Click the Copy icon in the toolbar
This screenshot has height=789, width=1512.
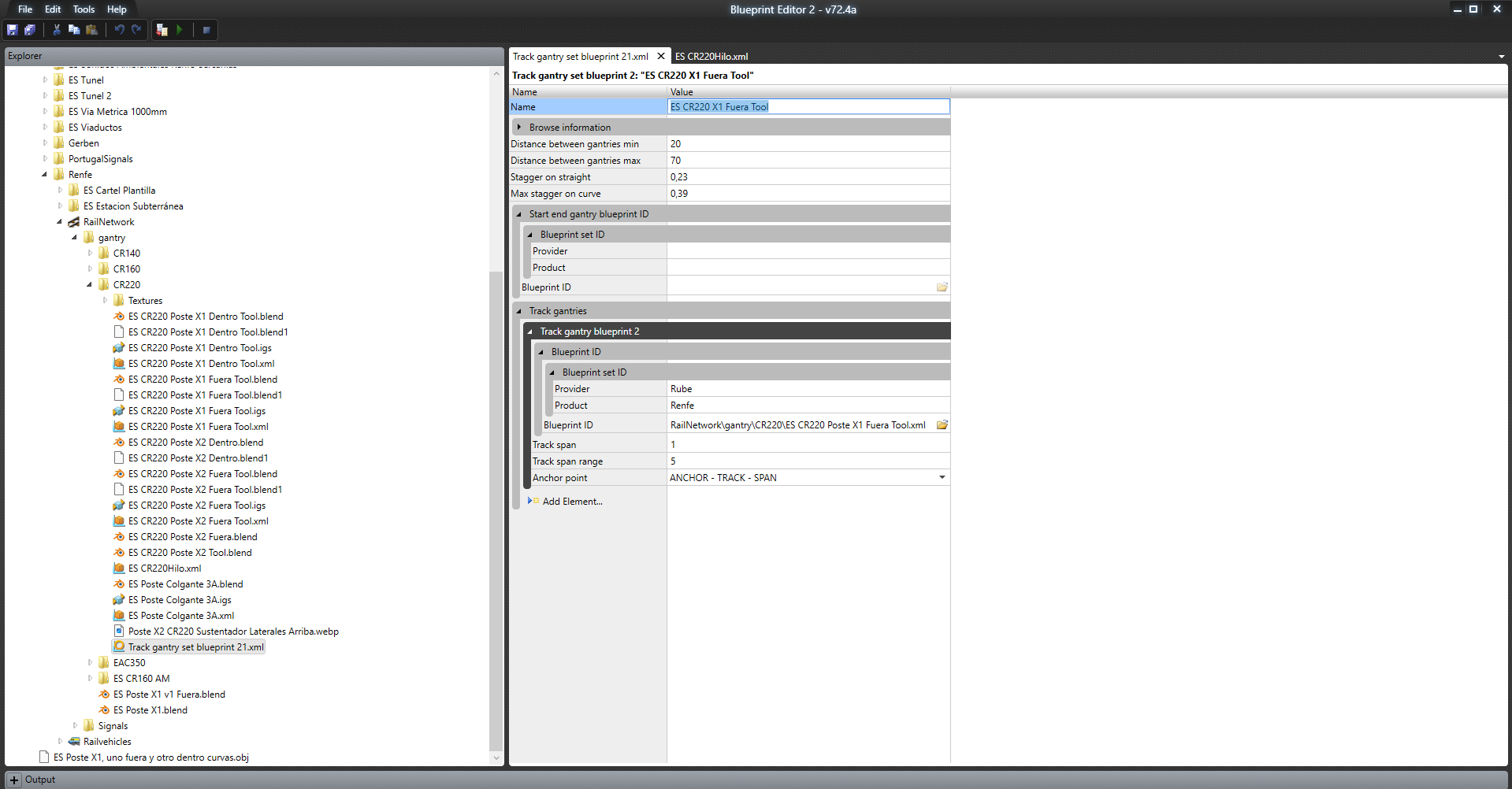click(74, 30)
